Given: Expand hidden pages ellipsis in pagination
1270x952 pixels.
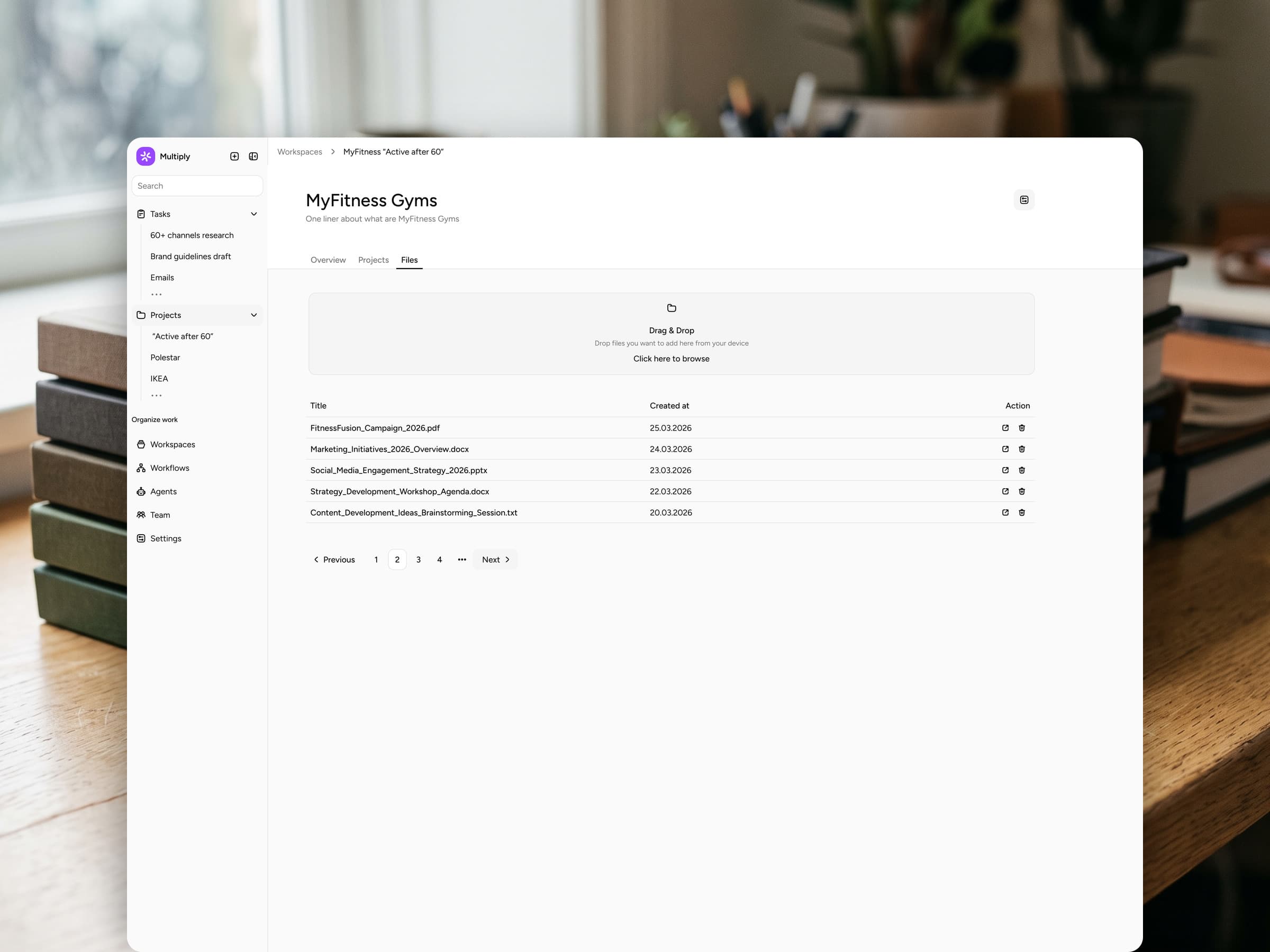Looking at the screenshot, I should click(461, 560).
